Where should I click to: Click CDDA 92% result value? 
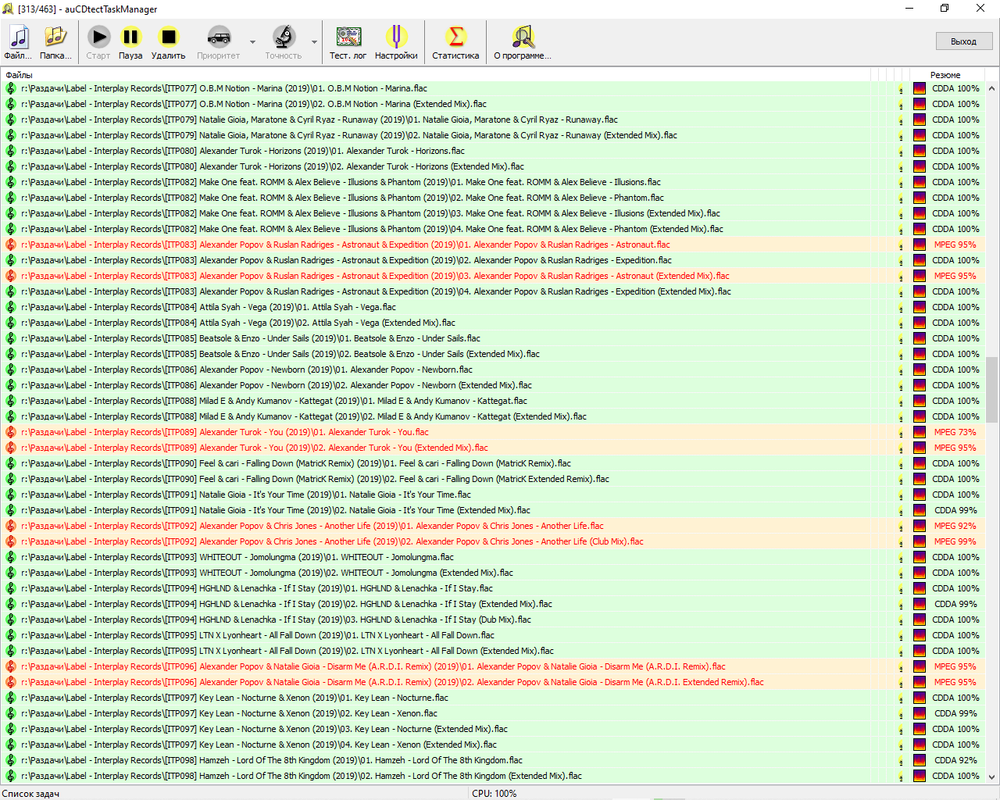(955, 760)
